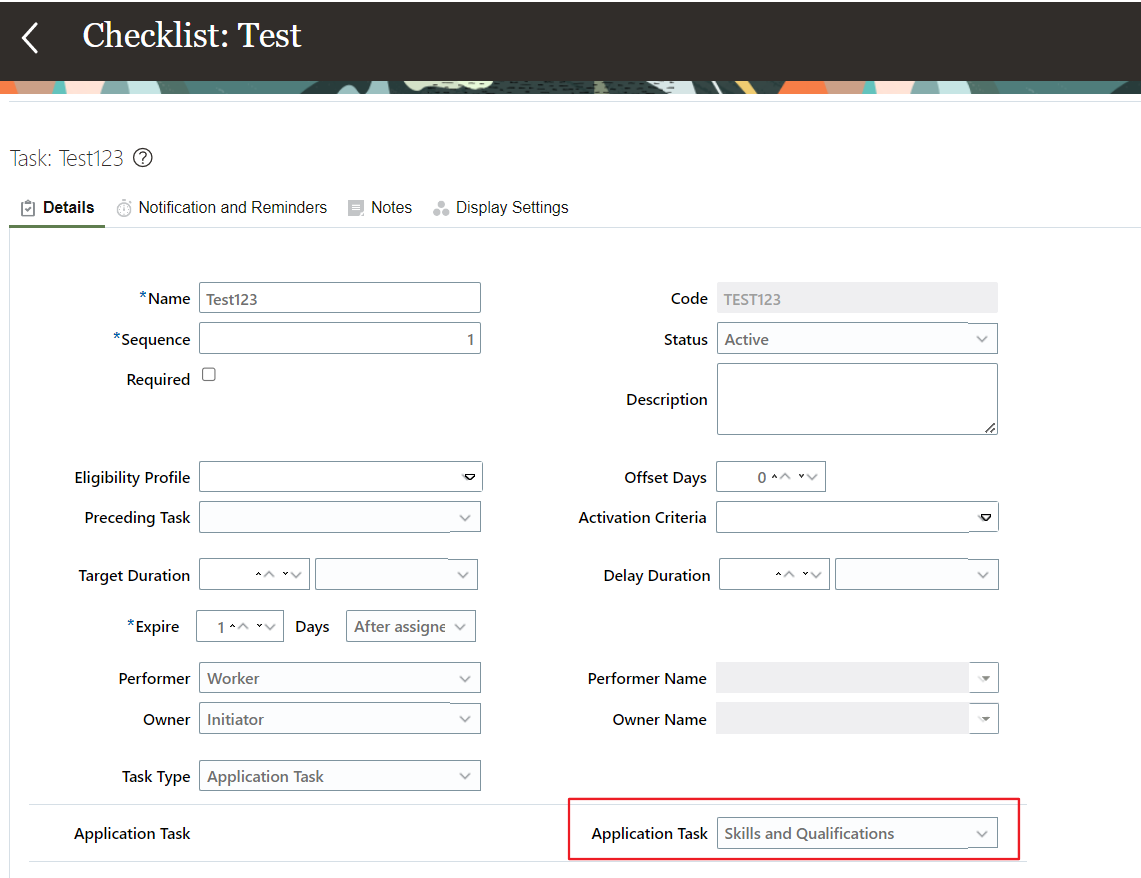1141x878 pixels.
Task: Click the Notification and Reminders clock icon
Action: pos(124,208)
